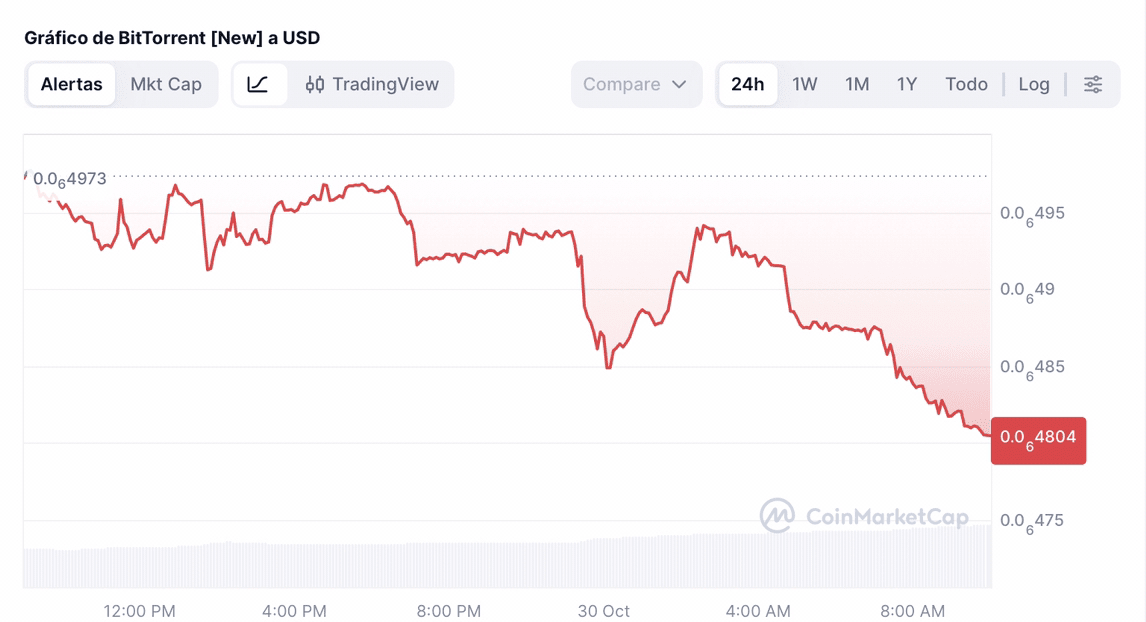Click the CoinMarketCap watermark logo
The image size is (1146, 622).
[864, 516]
